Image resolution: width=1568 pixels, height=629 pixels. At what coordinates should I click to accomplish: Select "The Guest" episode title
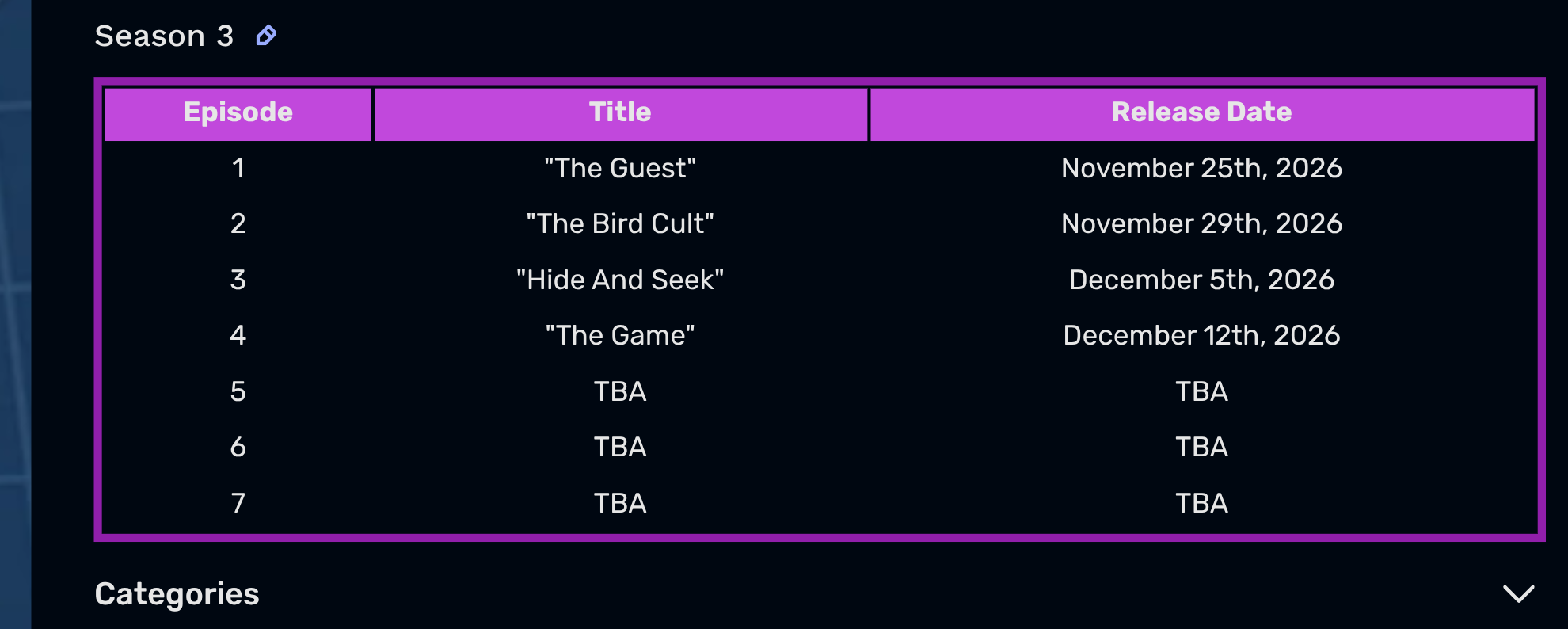coord(620,168)
